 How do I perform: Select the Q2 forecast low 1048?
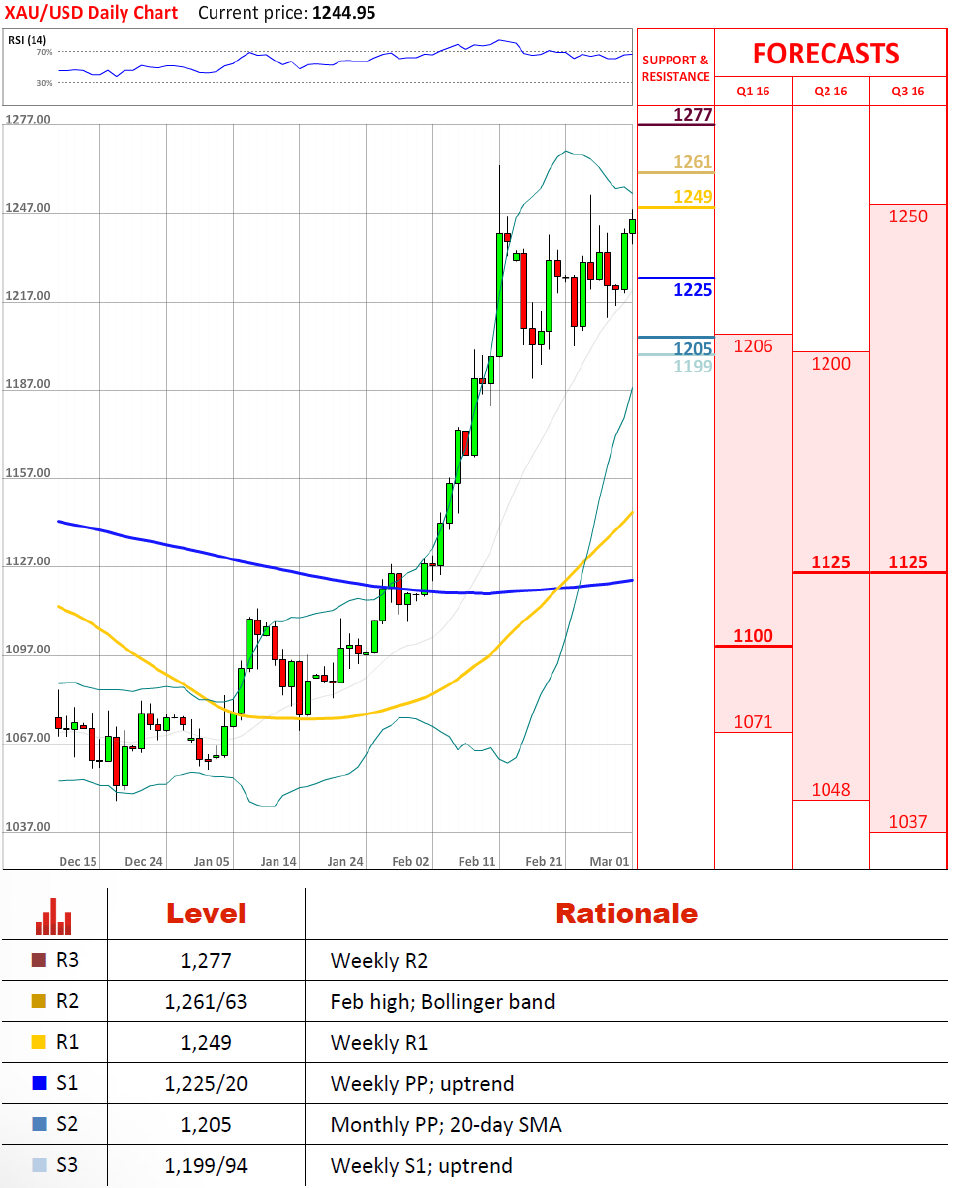tap(831, 790)
